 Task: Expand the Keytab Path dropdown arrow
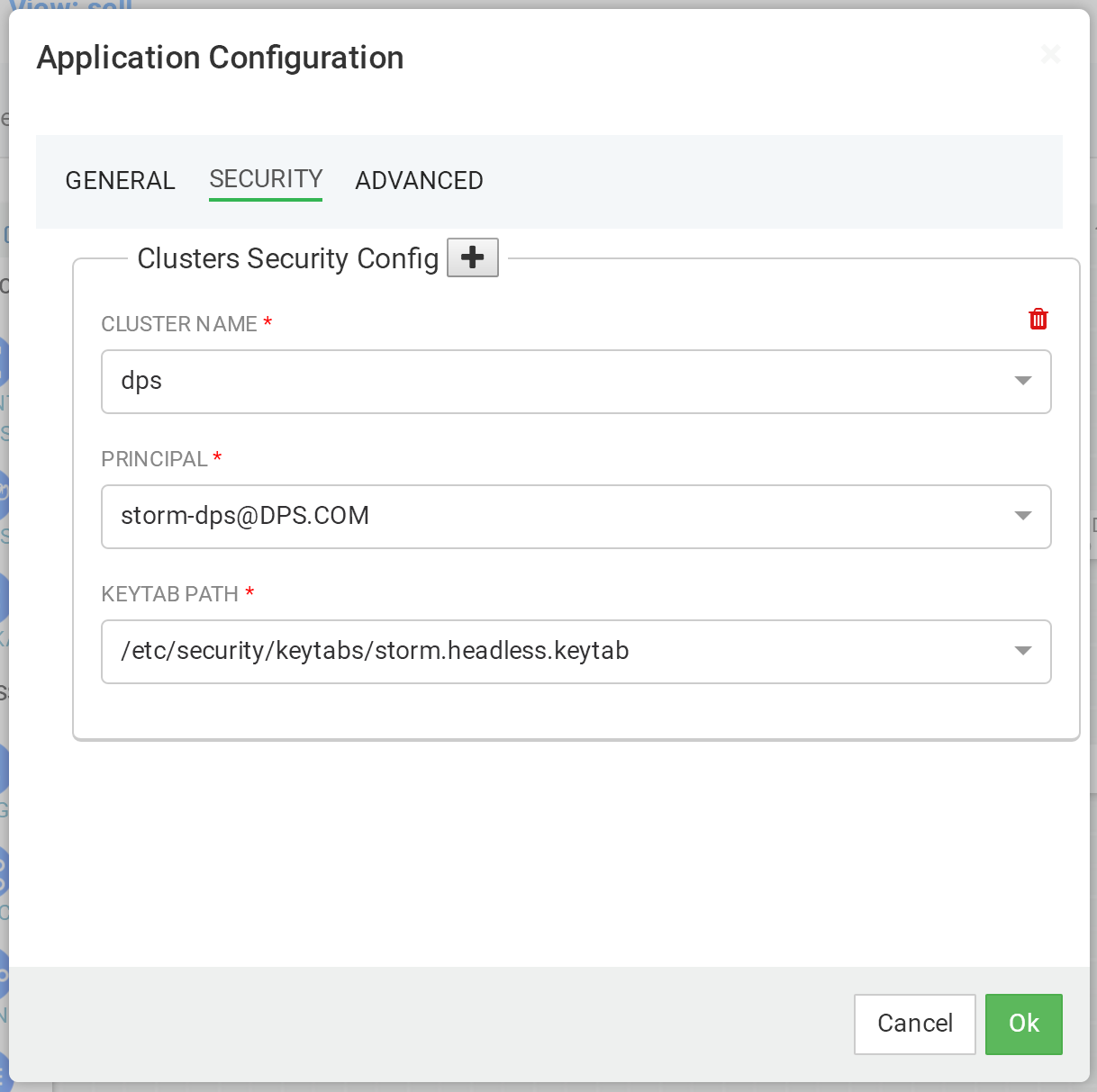point(1023,651)
